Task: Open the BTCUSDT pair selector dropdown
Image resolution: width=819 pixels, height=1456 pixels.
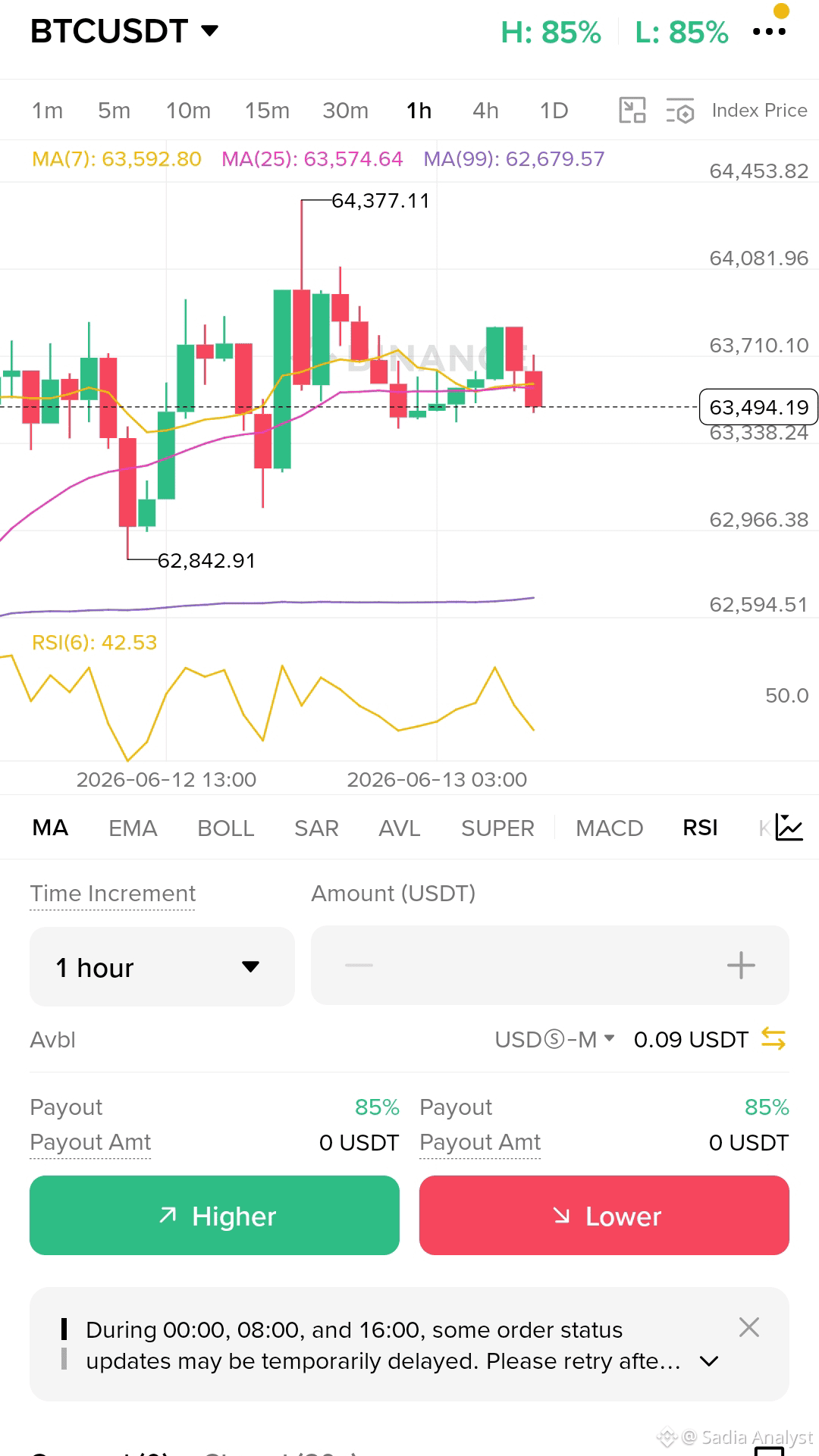Action: (124, 31)
